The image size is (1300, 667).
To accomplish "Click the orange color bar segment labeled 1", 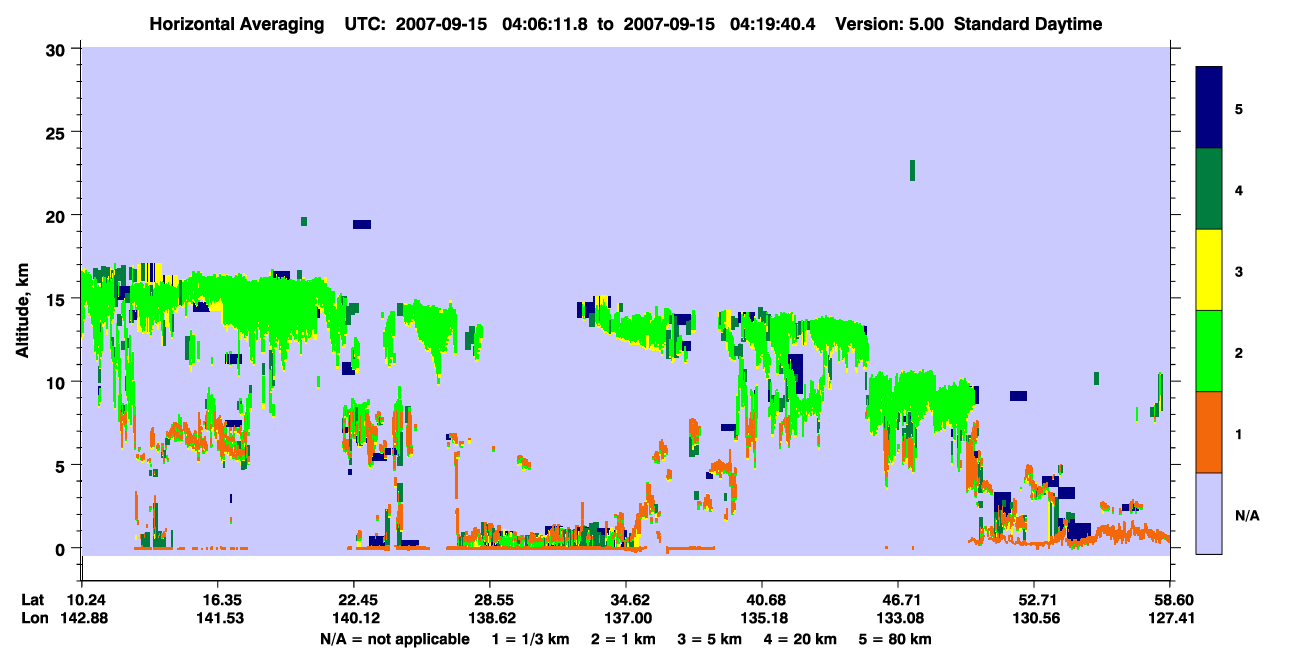I will [1209, 432].
